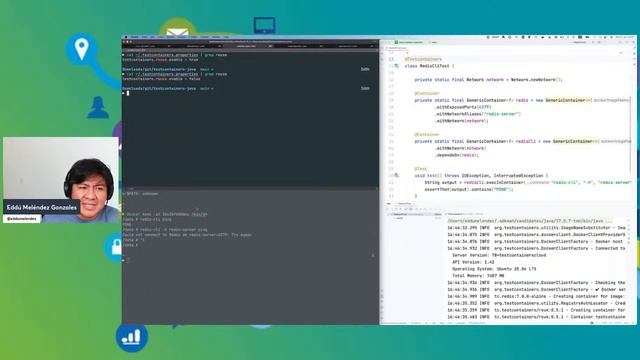
Task: Click the RegistryAuthLocator log line
Action: (x=536, y=303)
